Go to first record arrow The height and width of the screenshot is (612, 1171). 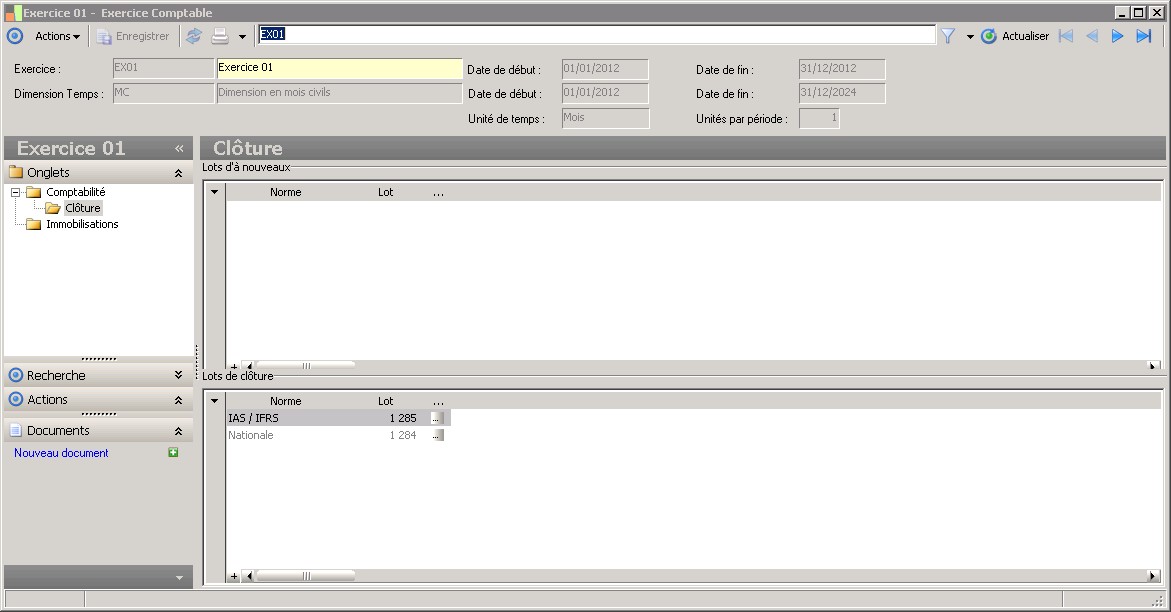coord(1066,36)
